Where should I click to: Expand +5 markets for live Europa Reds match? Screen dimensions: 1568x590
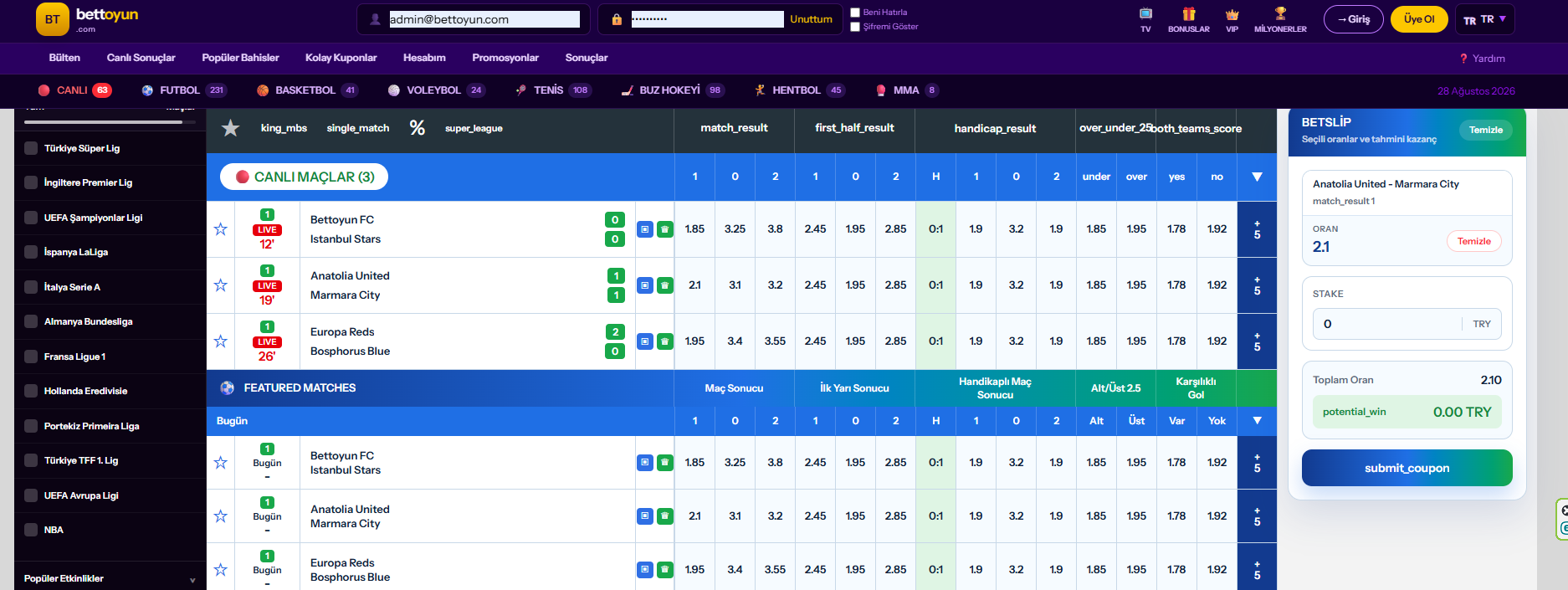1257,341
